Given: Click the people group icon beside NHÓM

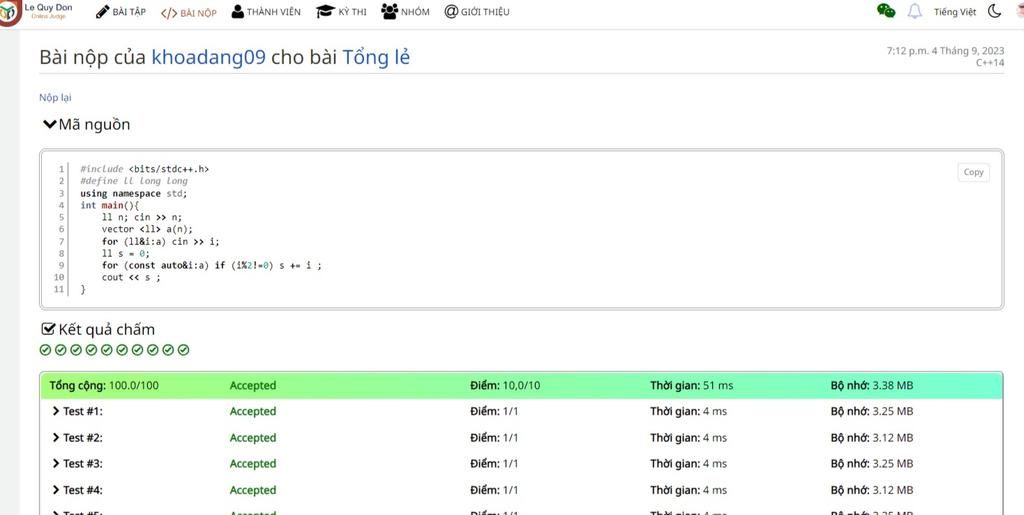Looking at the screenshot, I should [x=390, y=11].
